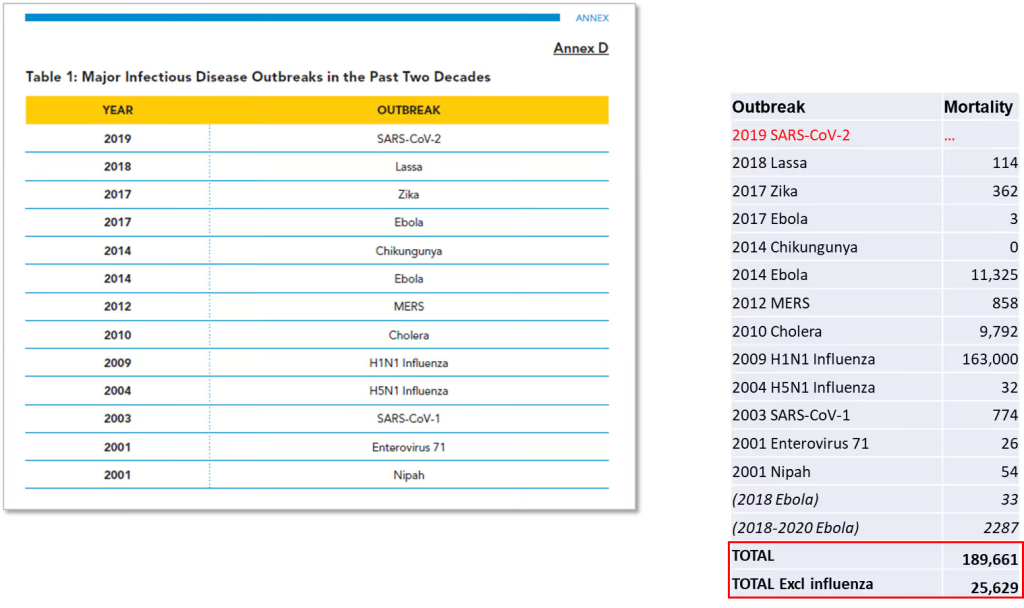Image resolution: width=1024 pixels, height=608 pixels.
Task: Select the H1N1 Influenza cell in Annex table
Action: [409, 363]
